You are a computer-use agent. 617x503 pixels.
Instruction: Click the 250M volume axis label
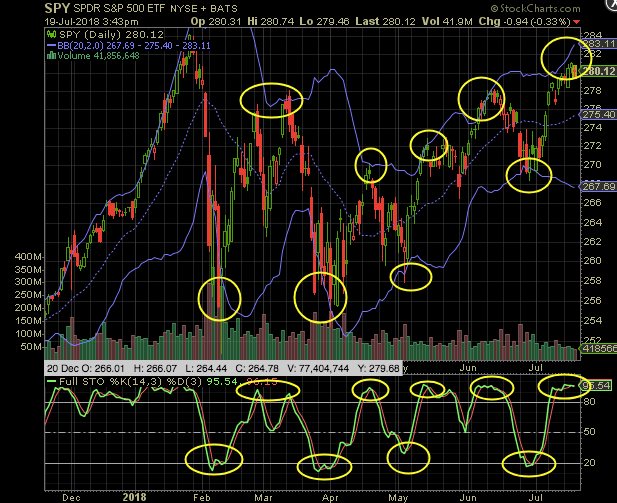pyautogui.click(x=28, y=295)
